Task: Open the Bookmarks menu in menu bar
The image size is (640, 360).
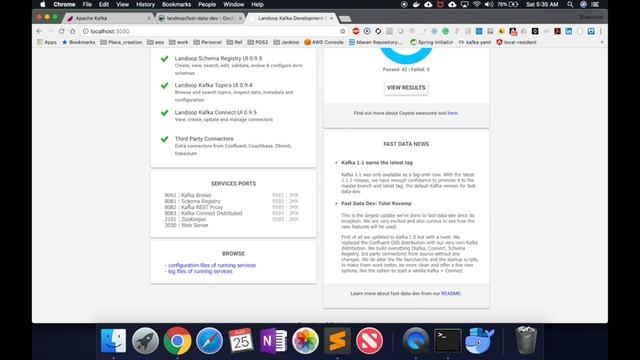Action: click(x=176, y=4)
